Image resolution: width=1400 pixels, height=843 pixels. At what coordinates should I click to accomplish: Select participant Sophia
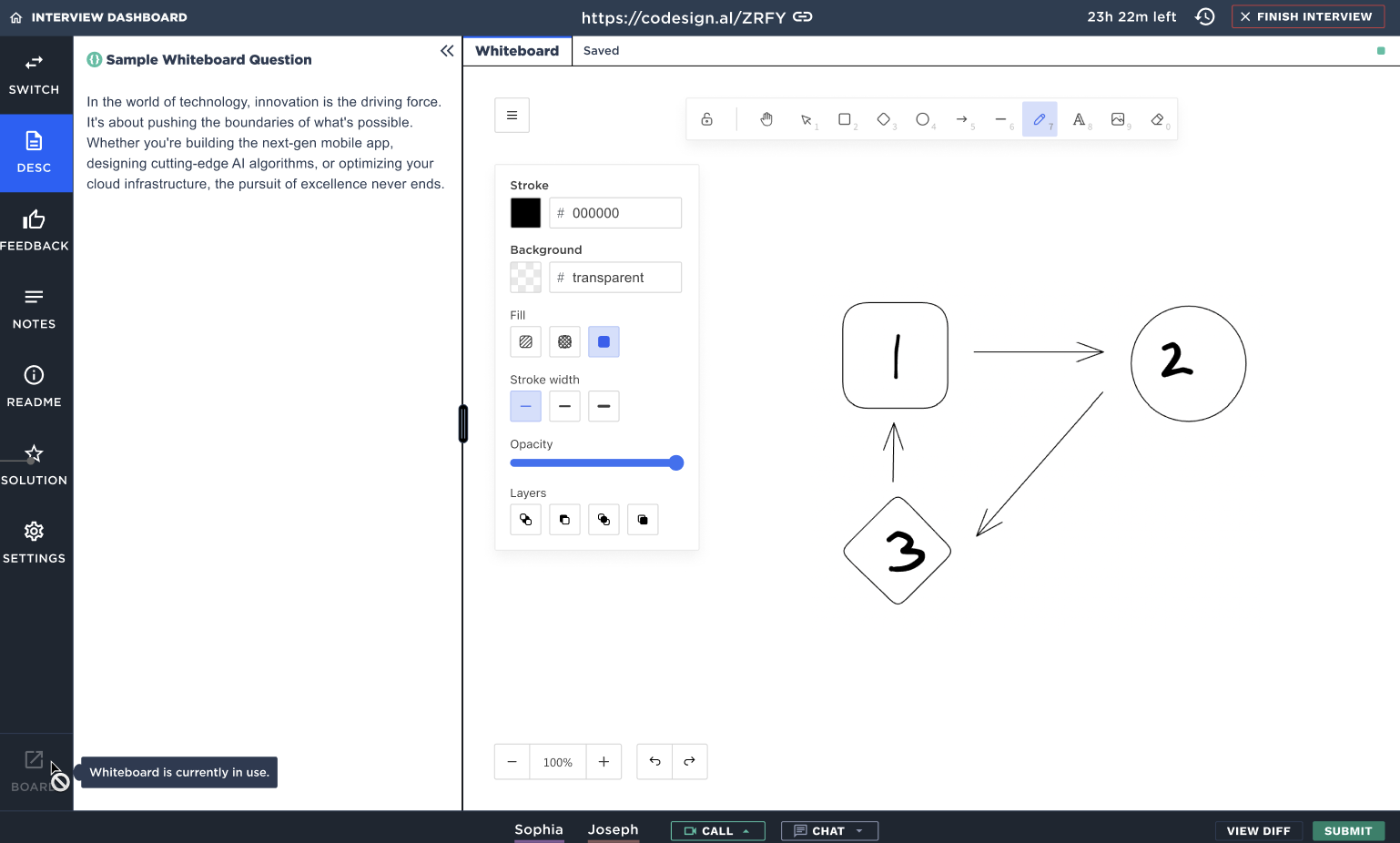[x=539, y=829]
